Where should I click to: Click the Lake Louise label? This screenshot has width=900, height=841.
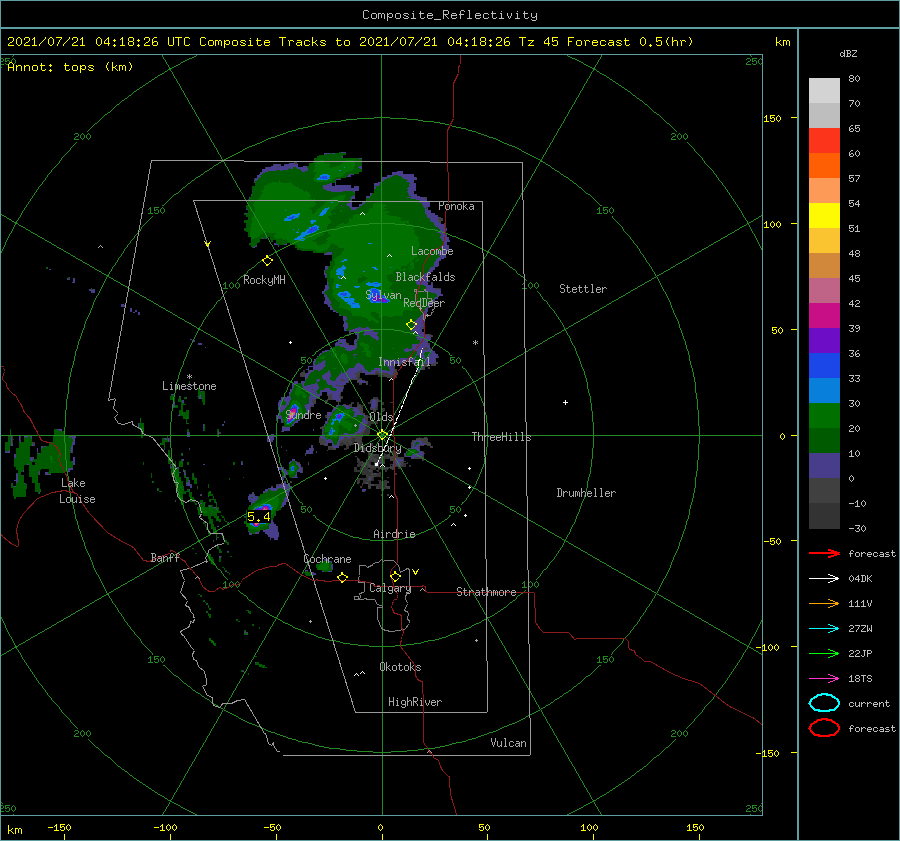point(77,491)
